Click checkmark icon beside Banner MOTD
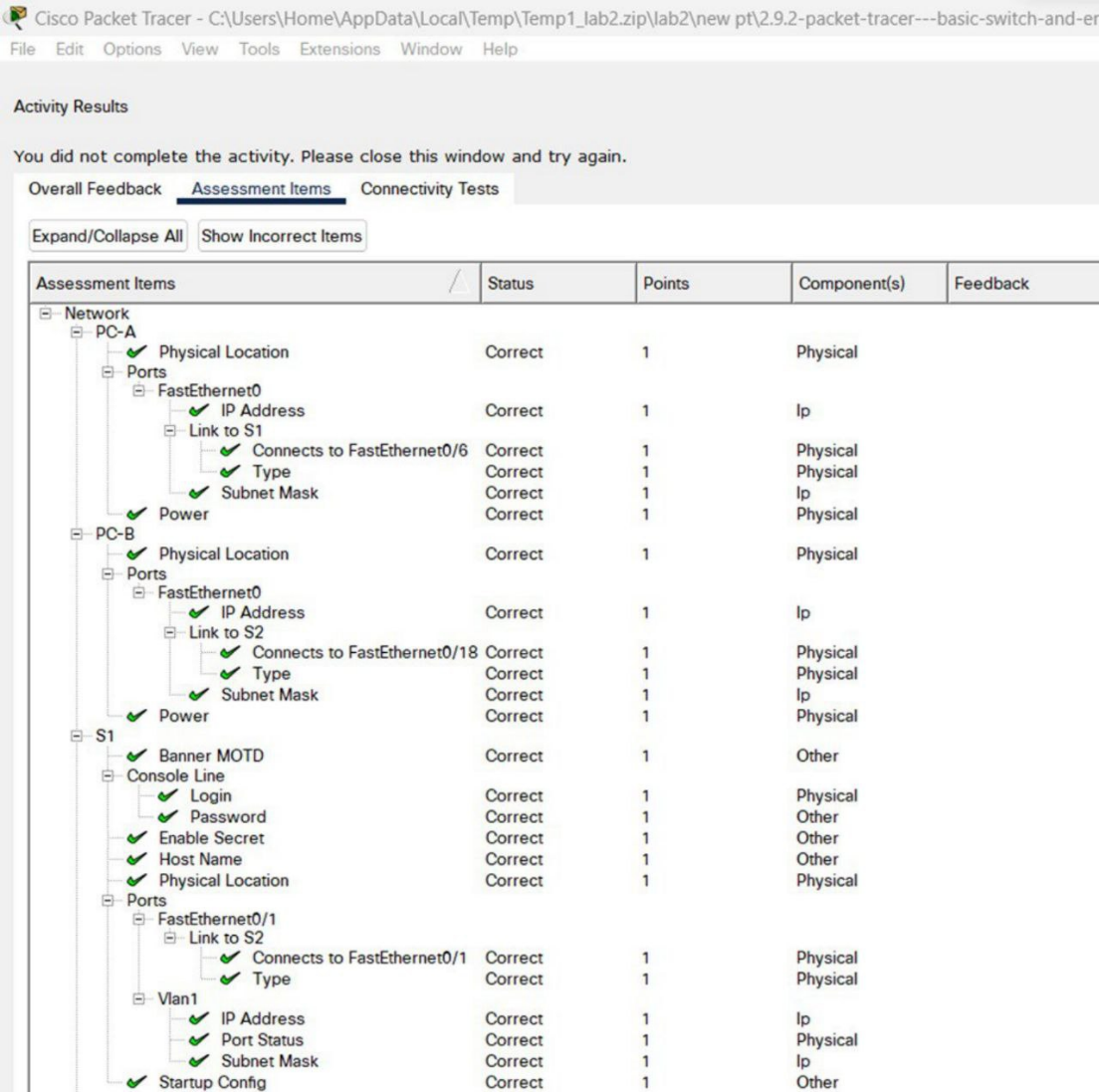The height and width of the screenshot is (1092, 1099). [x=136, y=756]
